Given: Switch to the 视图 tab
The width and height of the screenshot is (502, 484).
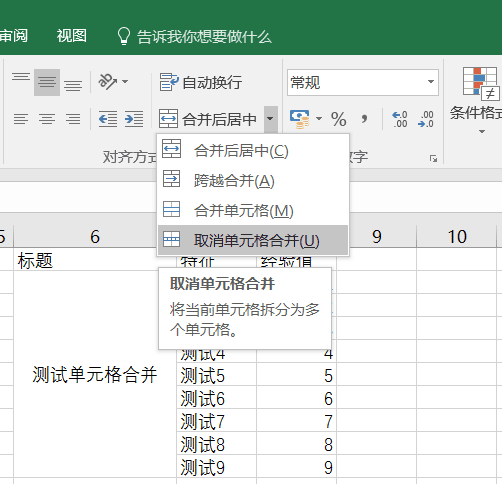Looking at the screenshot, I should 72,36.
